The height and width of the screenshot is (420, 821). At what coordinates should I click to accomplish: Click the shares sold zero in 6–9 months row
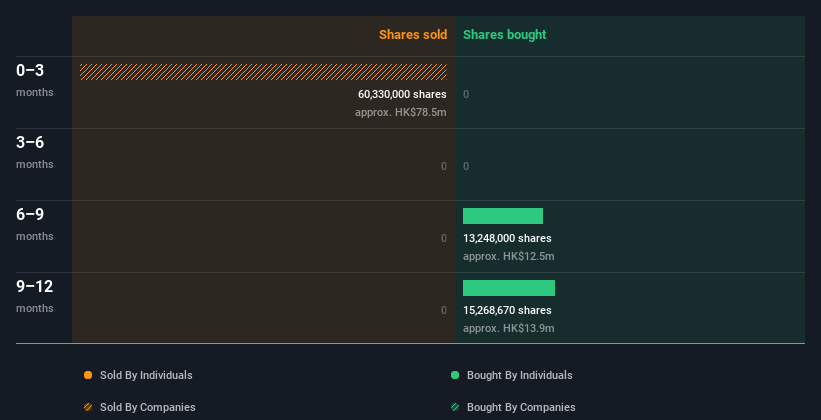444,239
